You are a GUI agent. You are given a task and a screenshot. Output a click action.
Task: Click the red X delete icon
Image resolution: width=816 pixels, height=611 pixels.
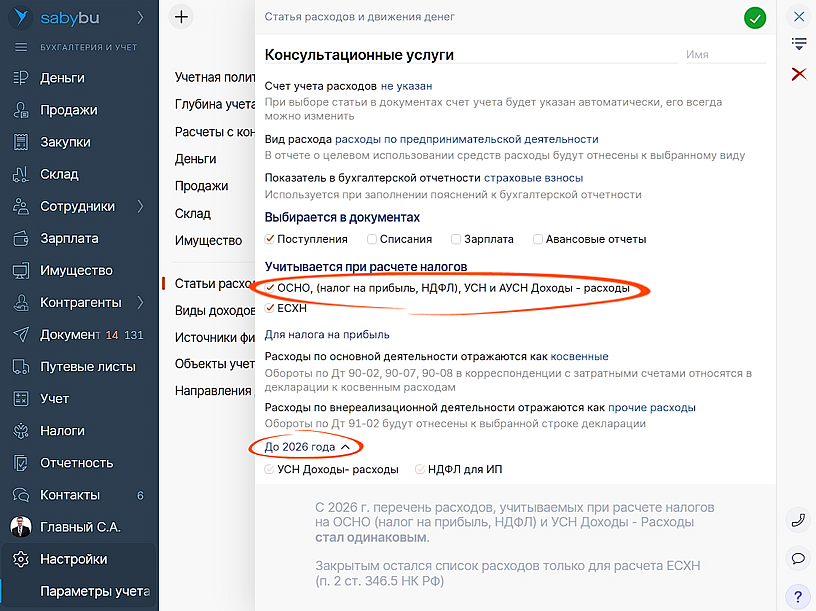pyautogui.click(x=798, y=74)
